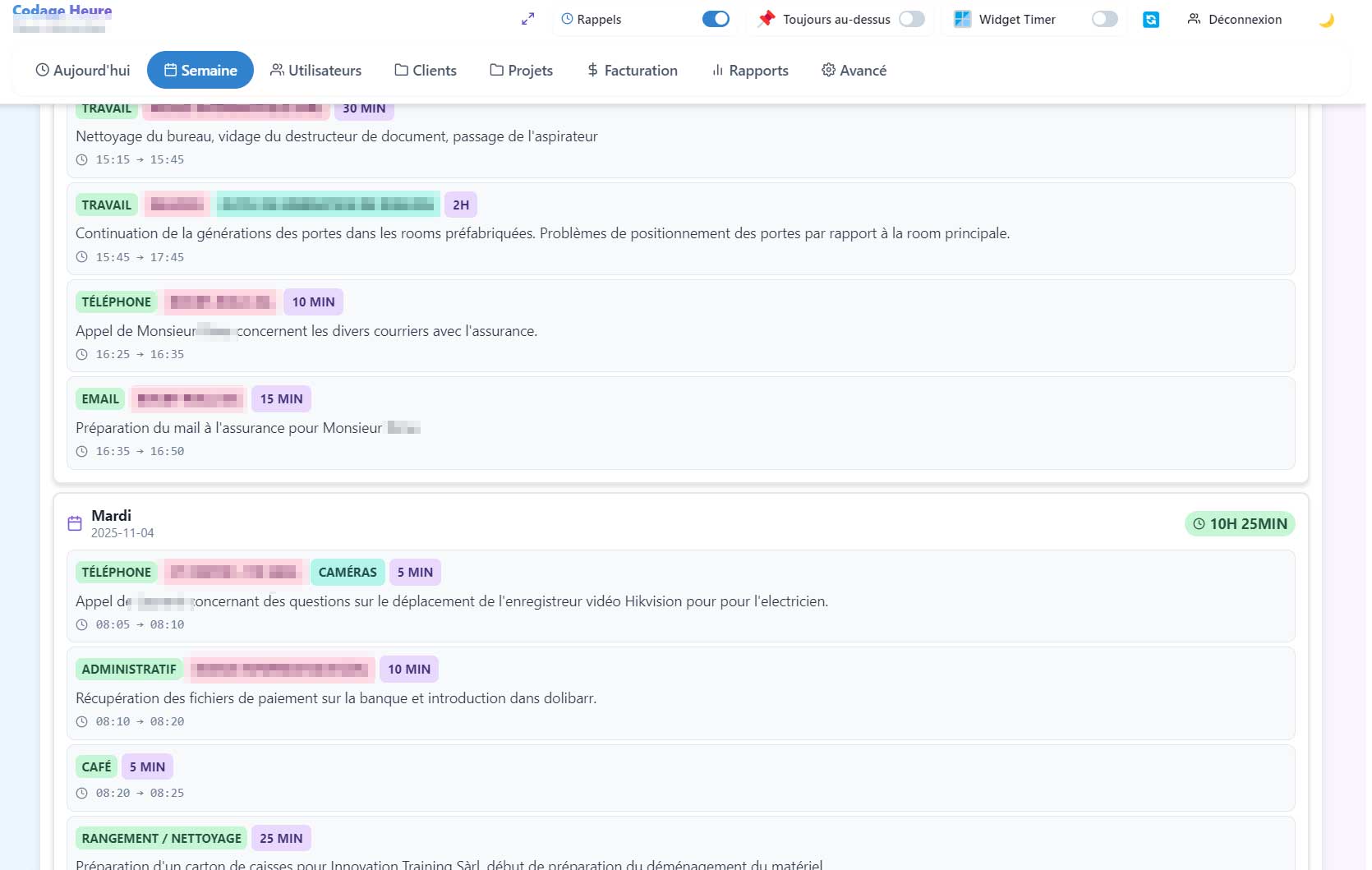
Task: Enable the Toujours au-dessus toggle
Action: 911,18
